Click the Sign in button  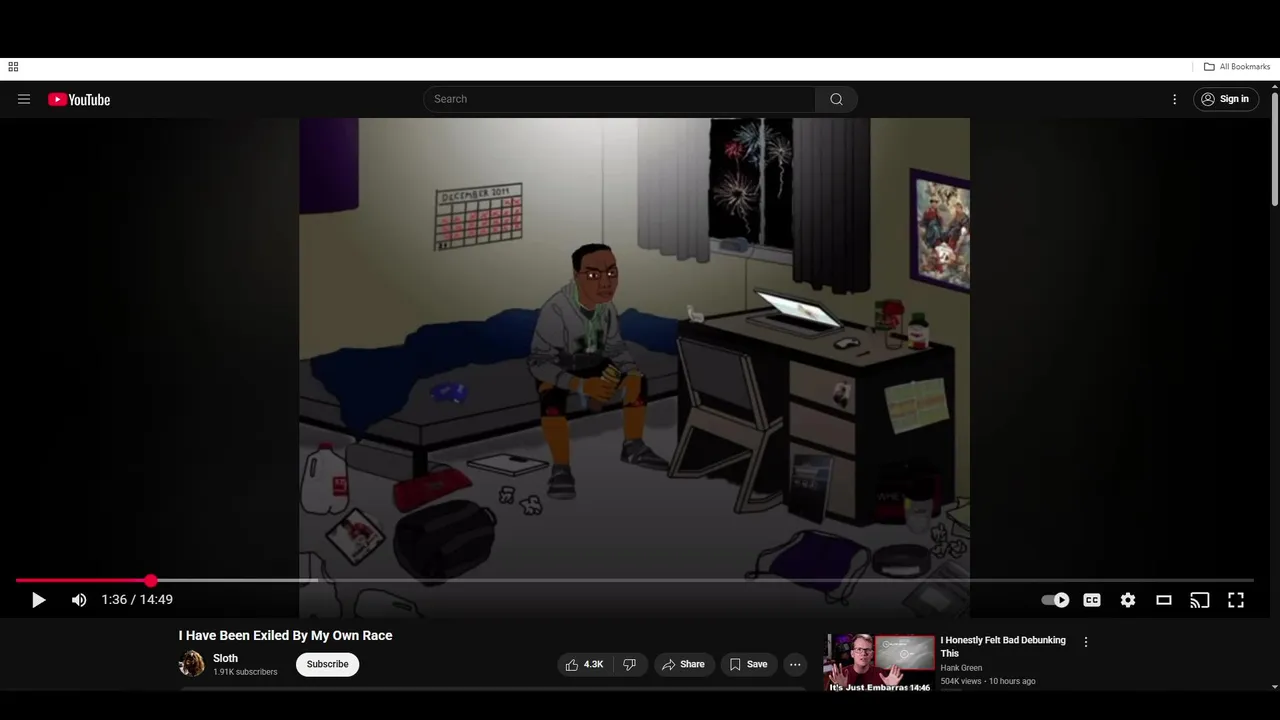[1225, 99]
